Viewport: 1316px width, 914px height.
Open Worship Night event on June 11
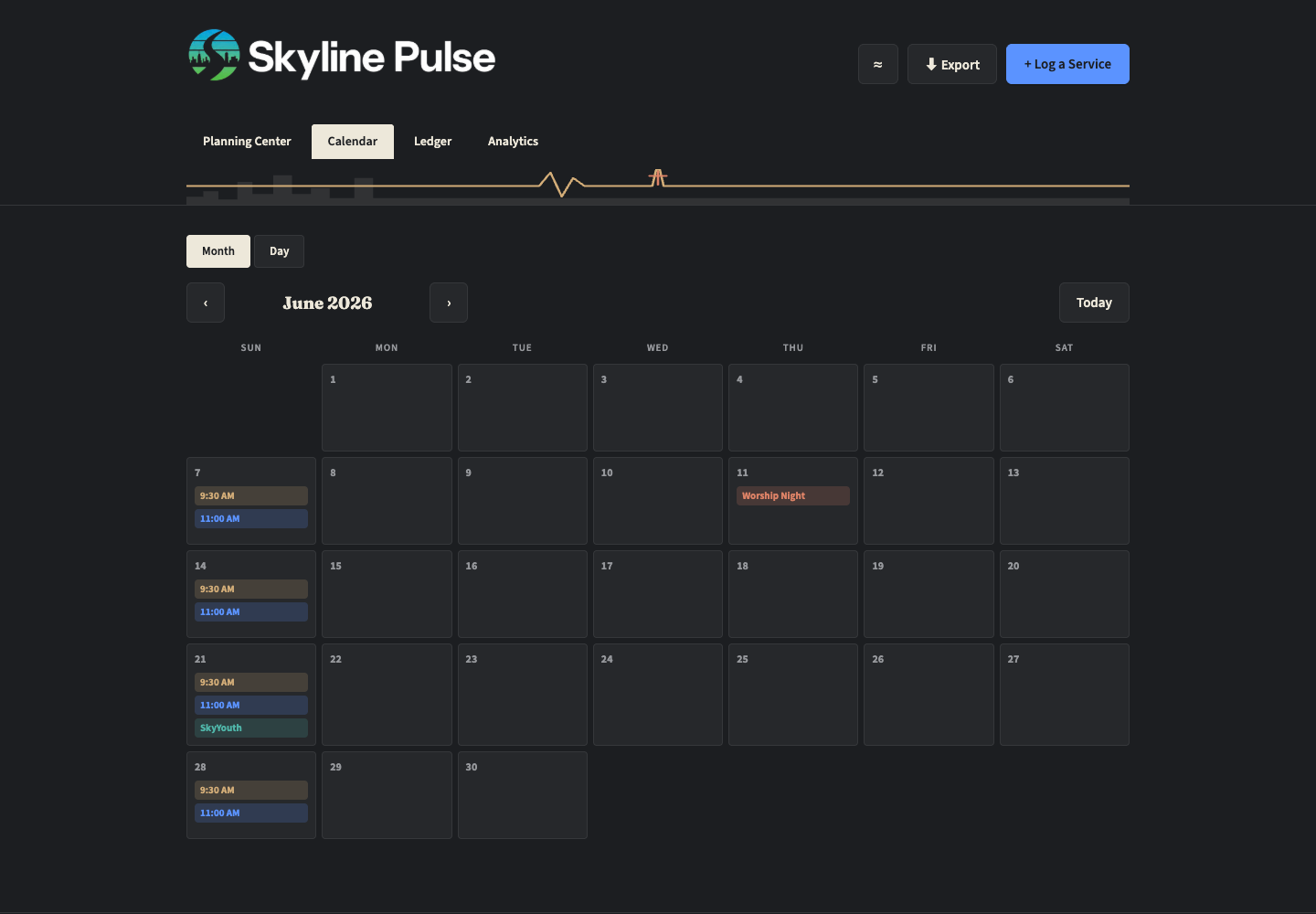tap(793, 495)
